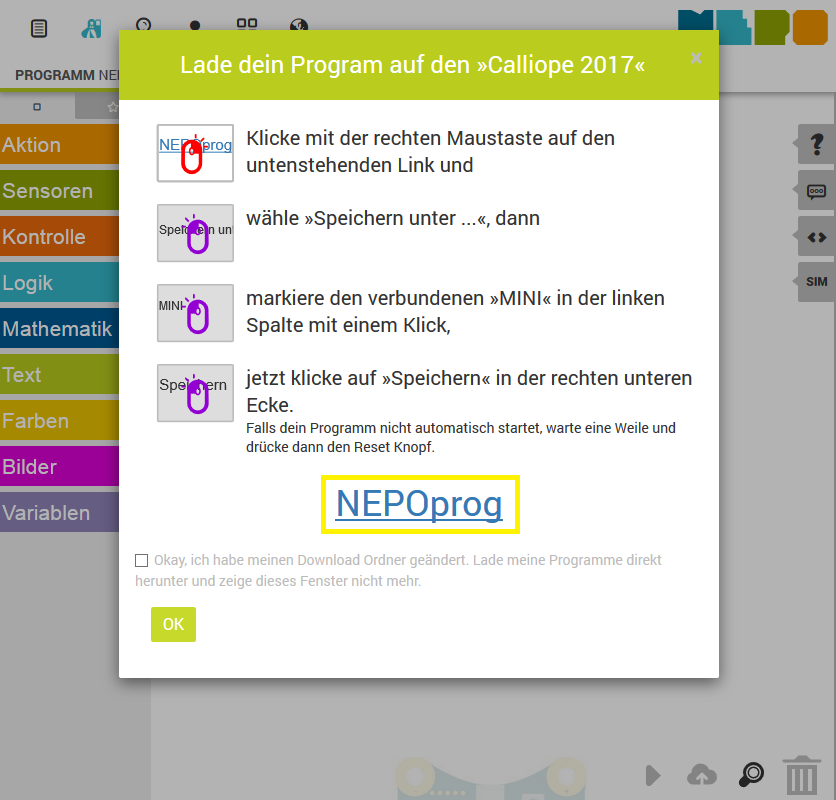This screenshot has width=836, height=800.
Task: Click the trash bin icon
Action: coord(801,775)
